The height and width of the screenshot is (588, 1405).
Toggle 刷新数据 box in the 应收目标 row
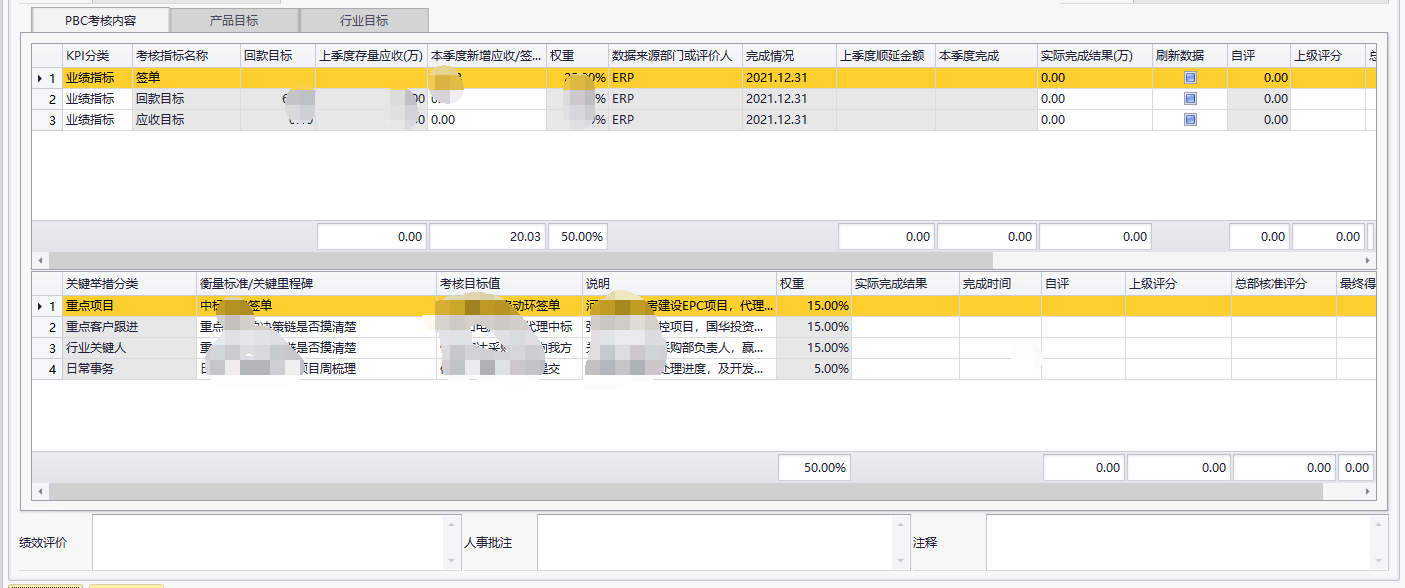(x=1190, y=120)
